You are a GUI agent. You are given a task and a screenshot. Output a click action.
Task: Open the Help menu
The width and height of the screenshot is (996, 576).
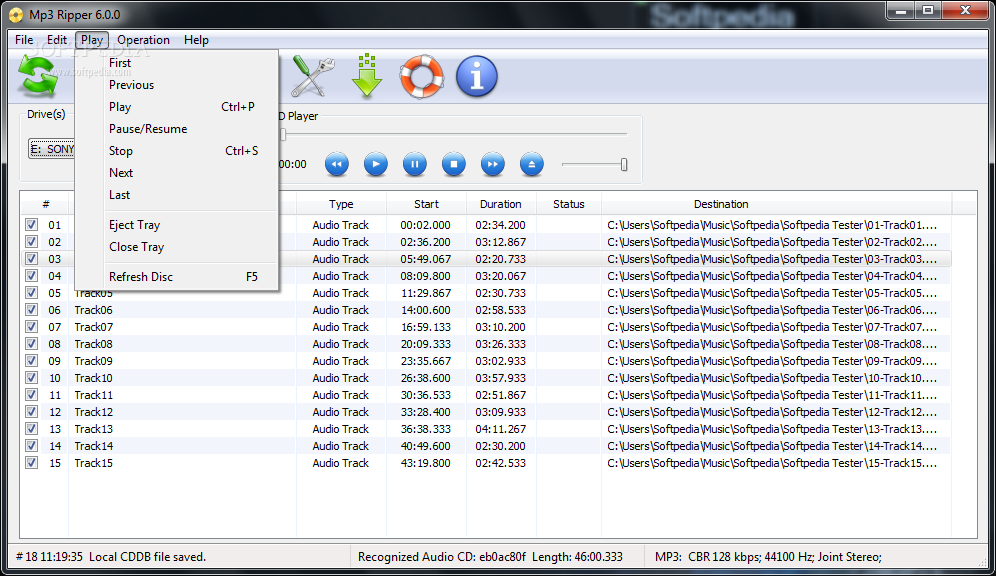pos(196,40)
